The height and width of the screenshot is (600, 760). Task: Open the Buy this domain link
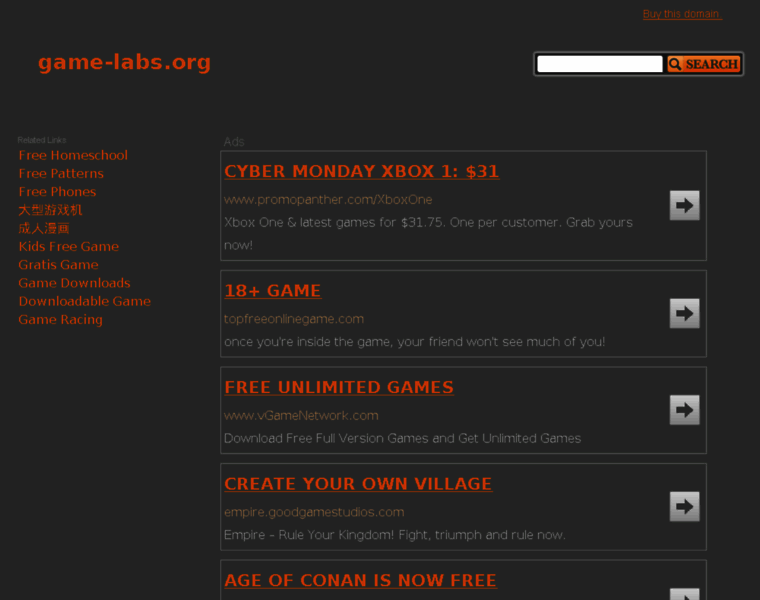[x=682, y=14]
